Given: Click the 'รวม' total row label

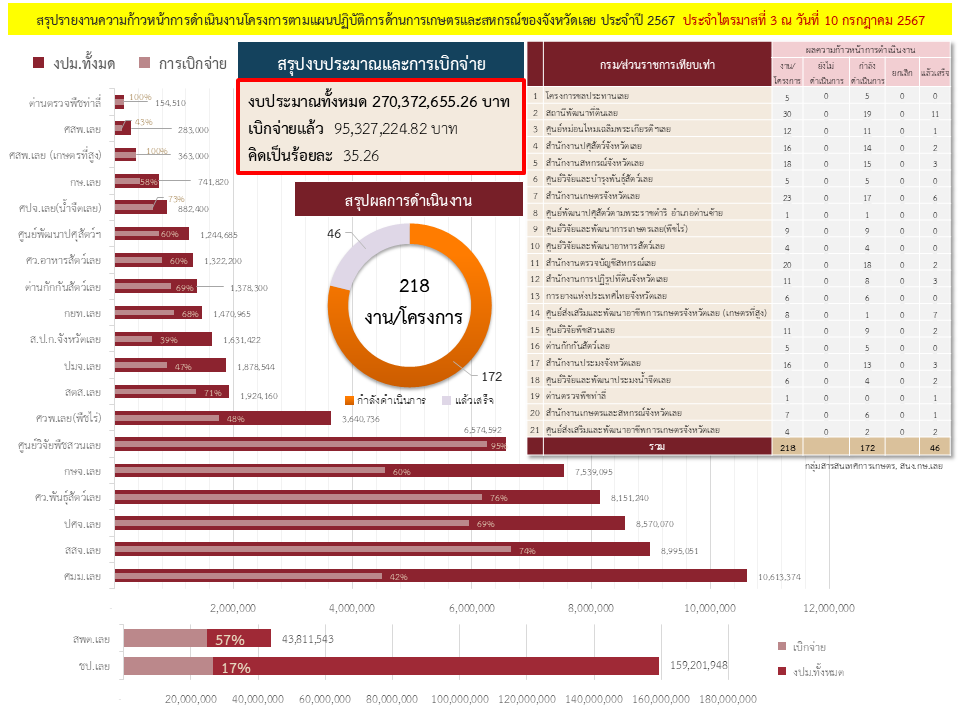Looking at the screenshot, I should click(657, 447).
